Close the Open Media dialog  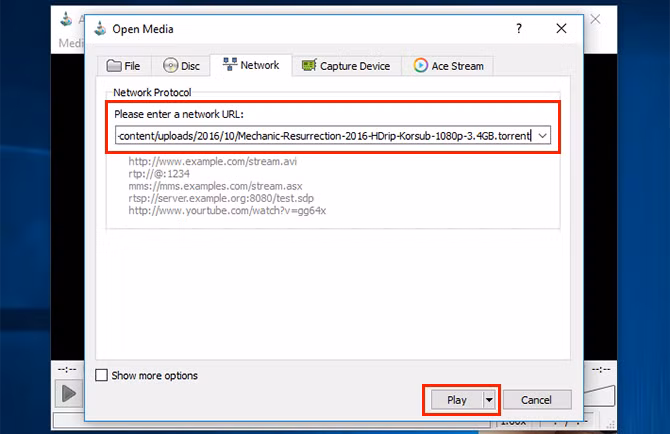[561, 29]
